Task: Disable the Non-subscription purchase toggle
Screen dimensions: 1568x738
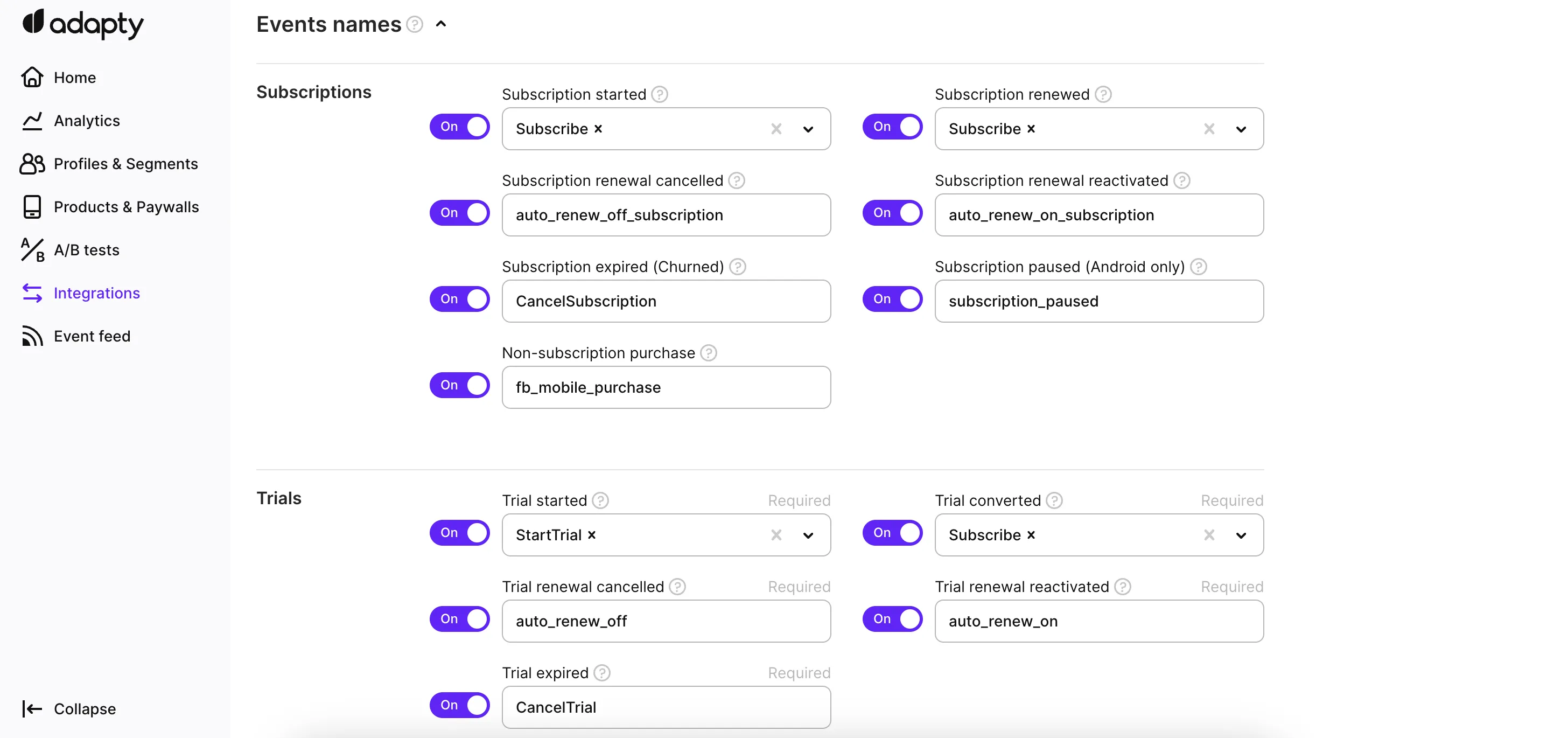Action: point(459,386)
